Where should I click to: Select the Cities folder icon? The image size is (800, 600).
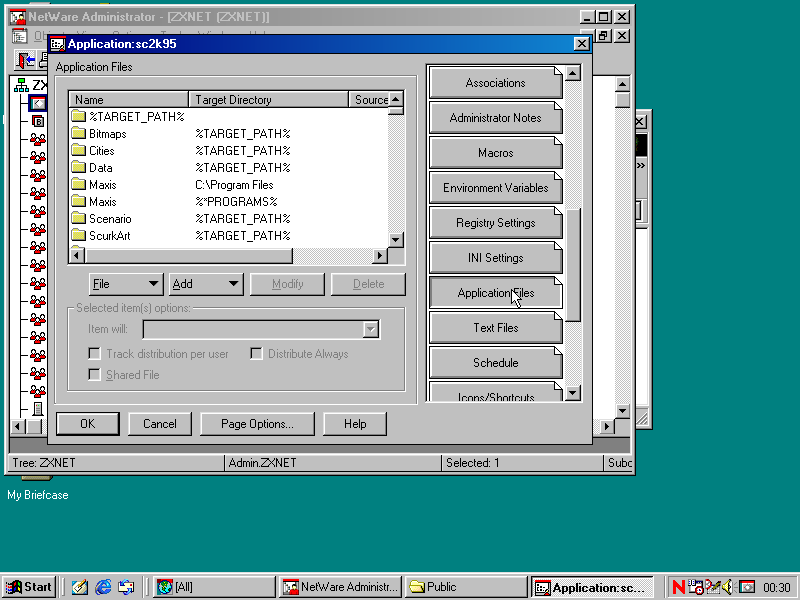pos(79,151)
